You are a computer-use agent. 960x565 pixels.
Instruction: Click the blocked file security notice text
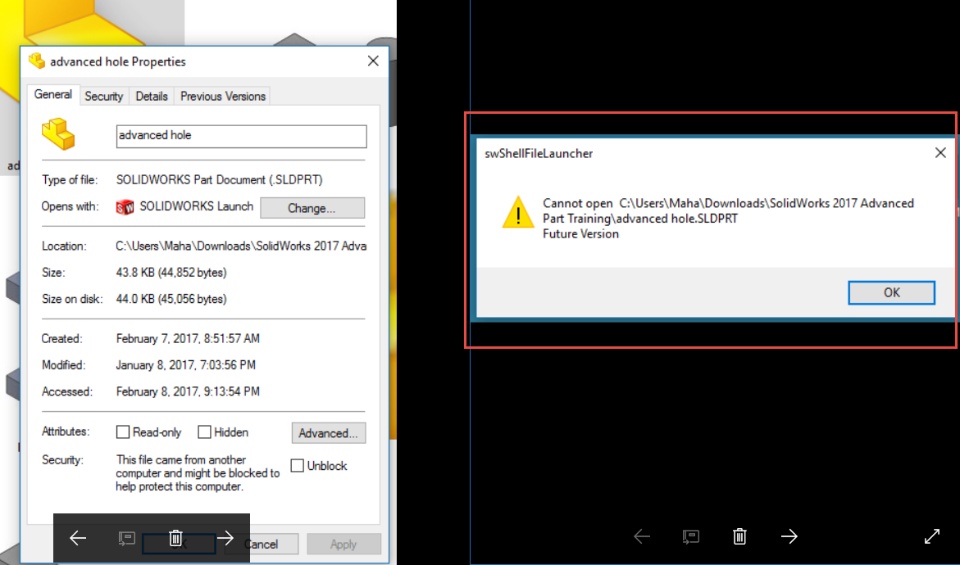(197, 473)
